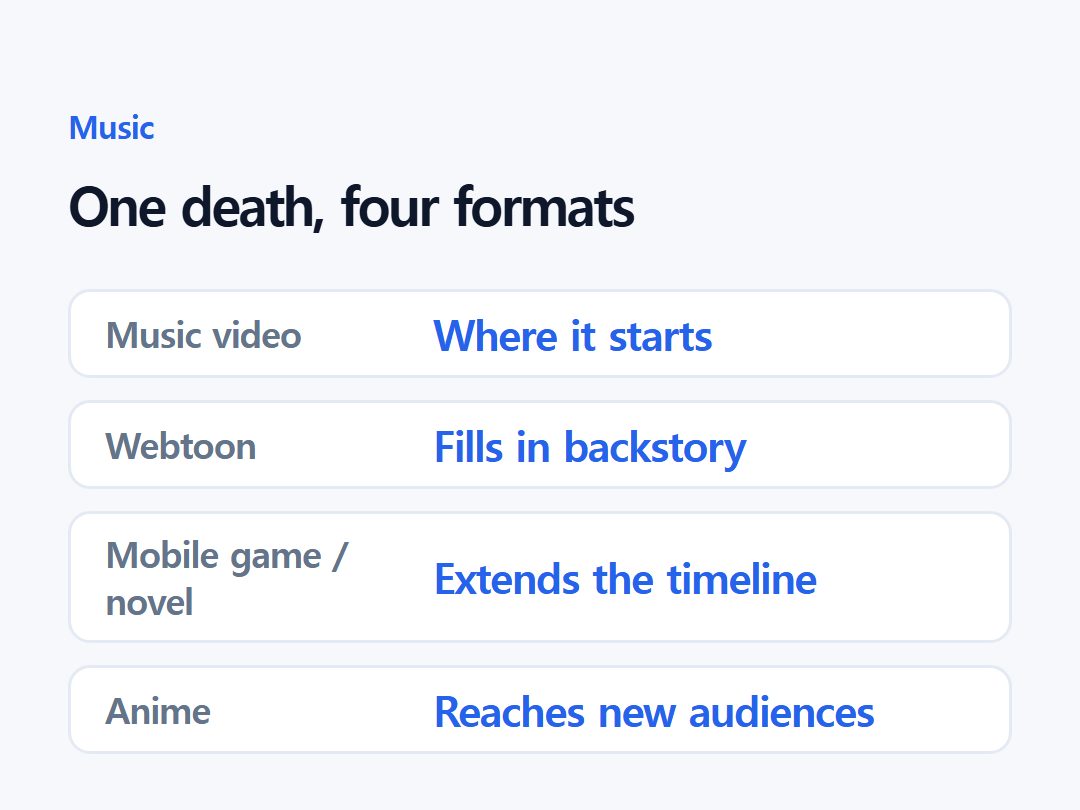Select the 'Extends the timeline' text
1080x810 pixels.
click(625, 579)
